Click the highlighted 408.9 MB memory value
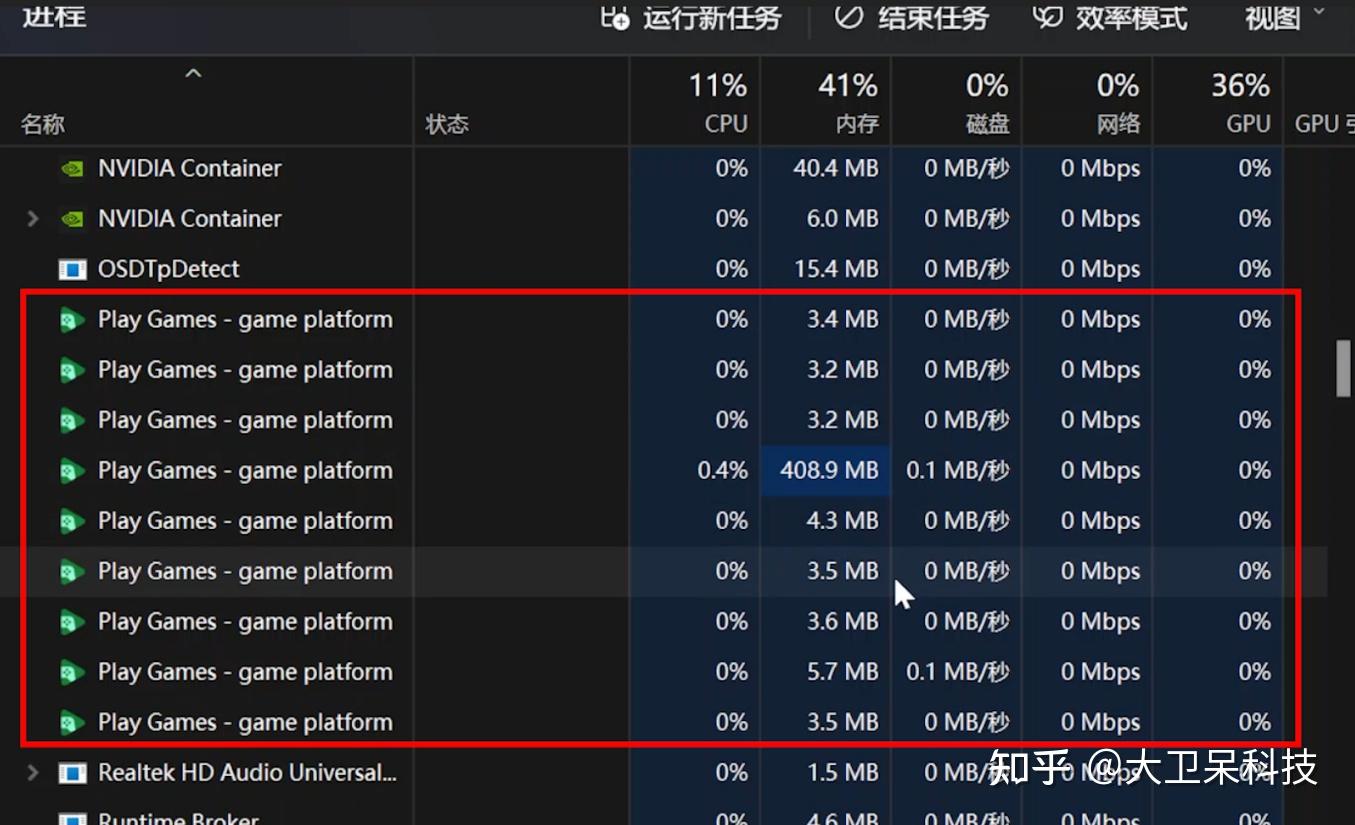 click(x=829, y=470)
